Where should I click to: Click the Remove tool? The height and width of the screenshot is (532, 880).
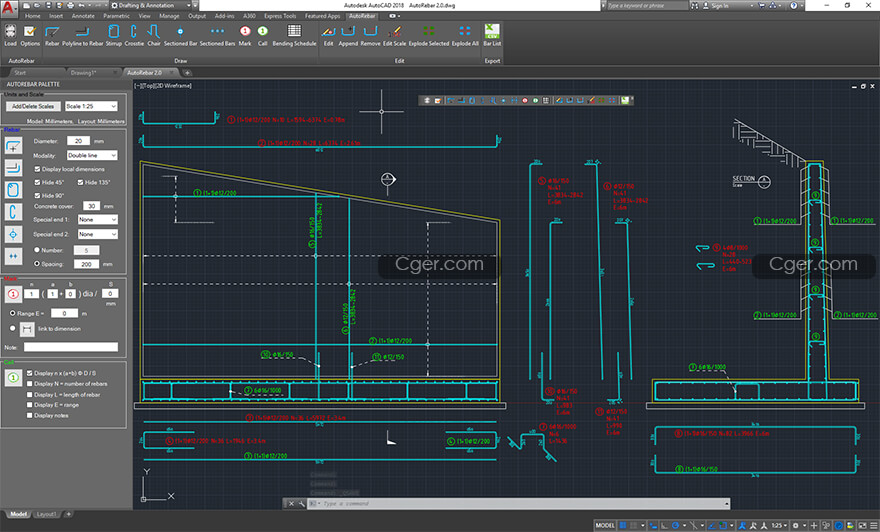tap(370, 35)
